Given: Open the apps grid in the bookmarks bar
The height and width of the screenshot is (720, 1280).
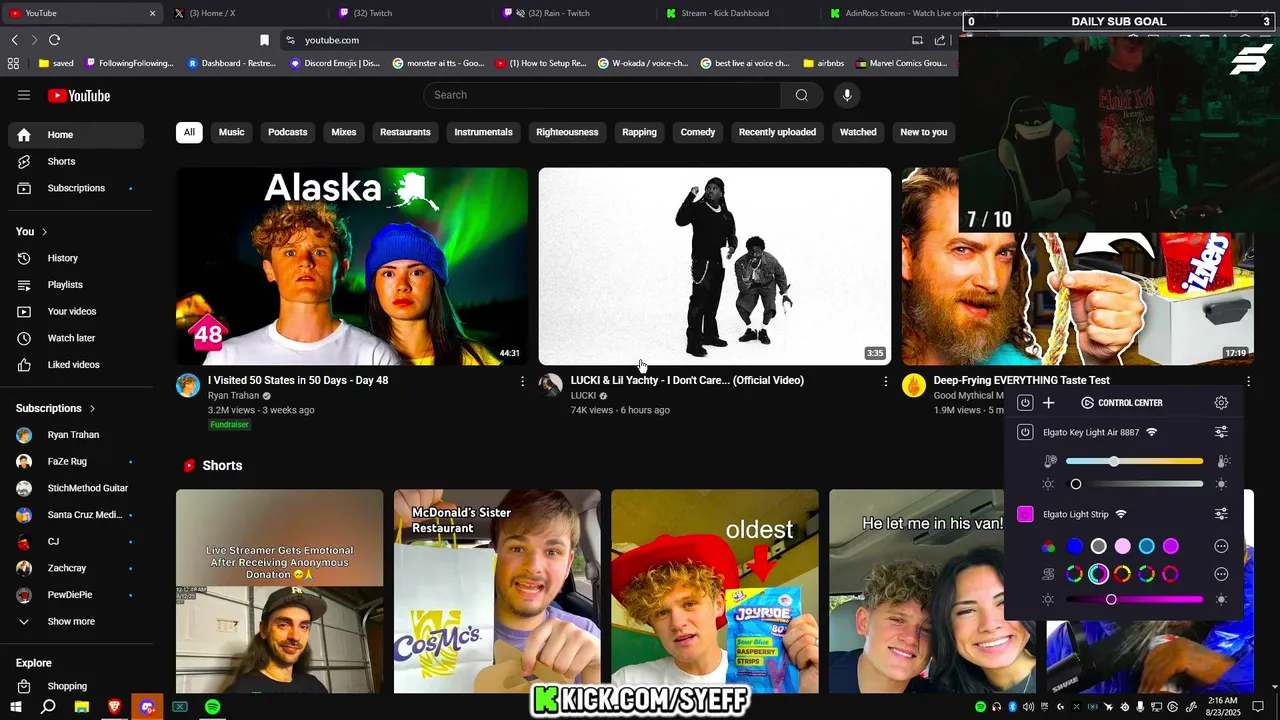Looking at the screenshot, I should (x=13, y=63).
